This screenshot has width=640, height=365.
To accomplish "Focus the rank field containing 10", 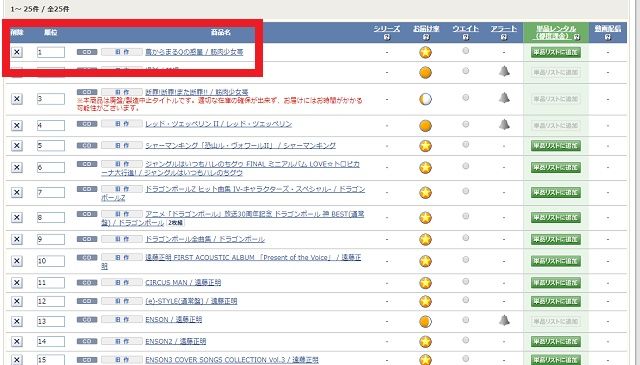I will (x=51, y=261).
